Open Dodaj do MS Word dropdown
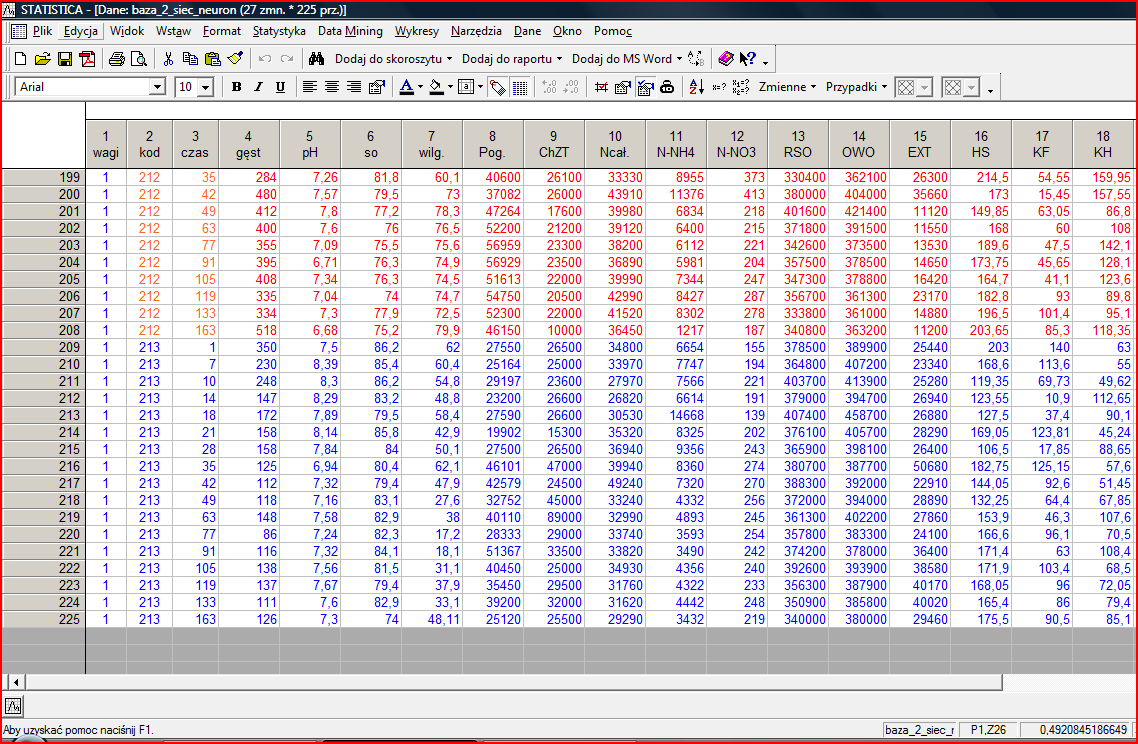1138x744 pixels. click(x=627, y=59)
